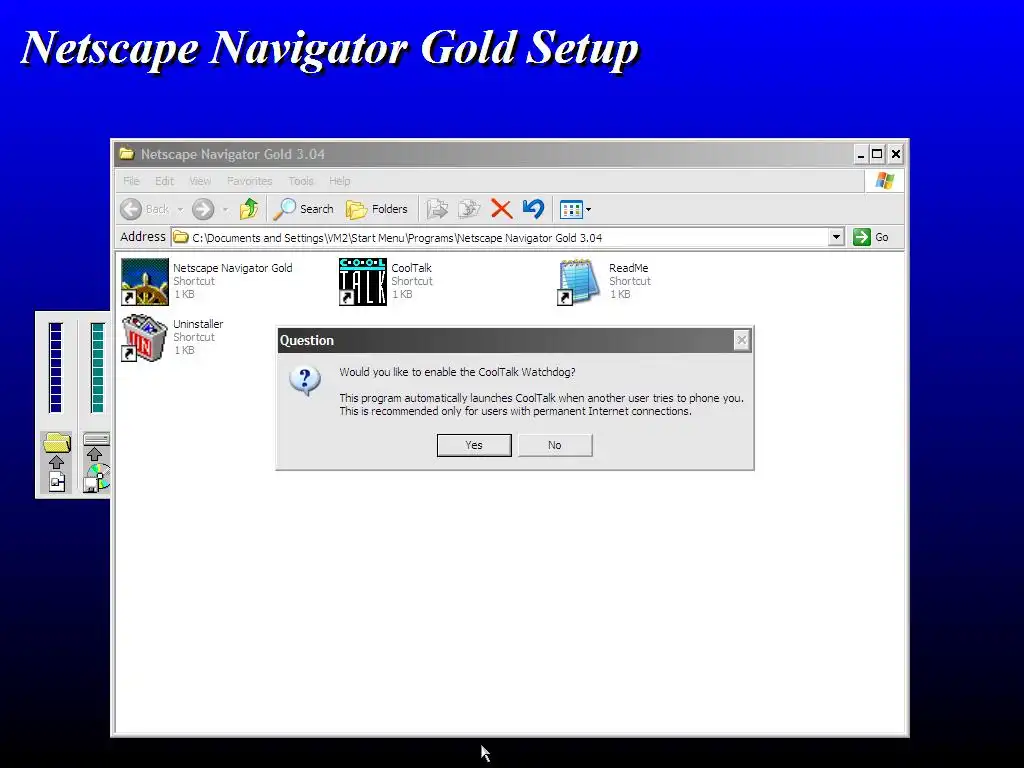The width and height of the screenshot is (1024, 768).
Task: Select the Uninstaller trash can icon
Action: pos(145,338)
